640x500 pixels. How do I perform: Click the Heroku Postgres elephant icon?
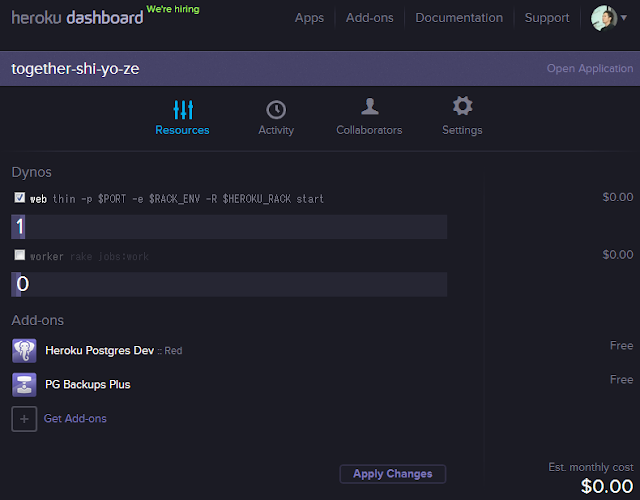click(24, 351)
